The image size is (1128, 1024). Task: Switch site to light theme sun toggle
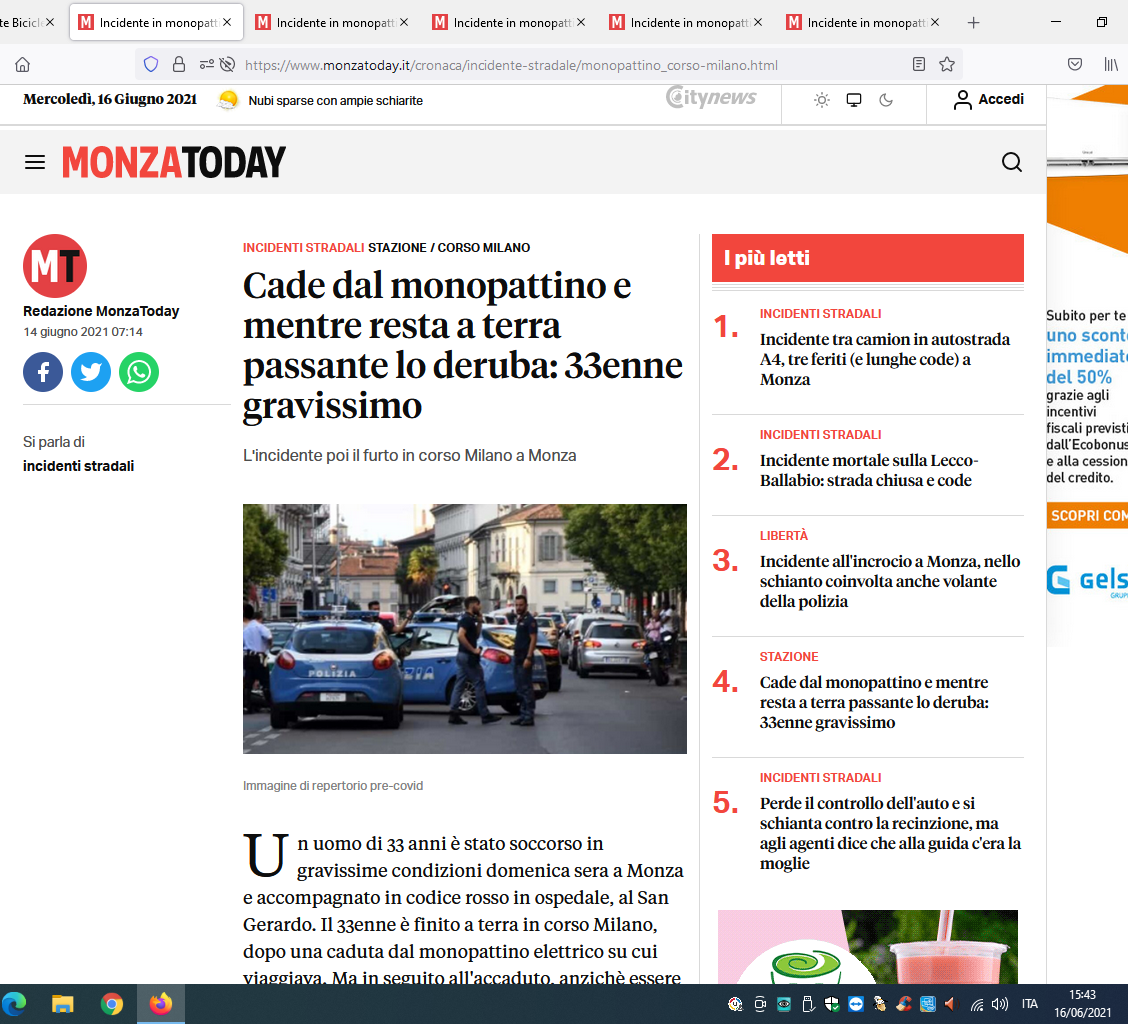822,100
